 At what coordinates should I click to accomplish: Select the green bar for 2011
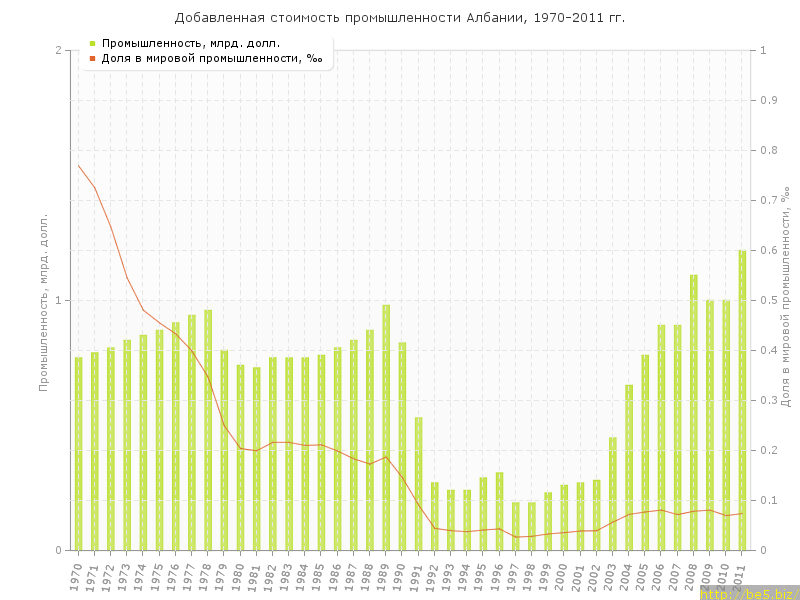click(x=742, y=400)
